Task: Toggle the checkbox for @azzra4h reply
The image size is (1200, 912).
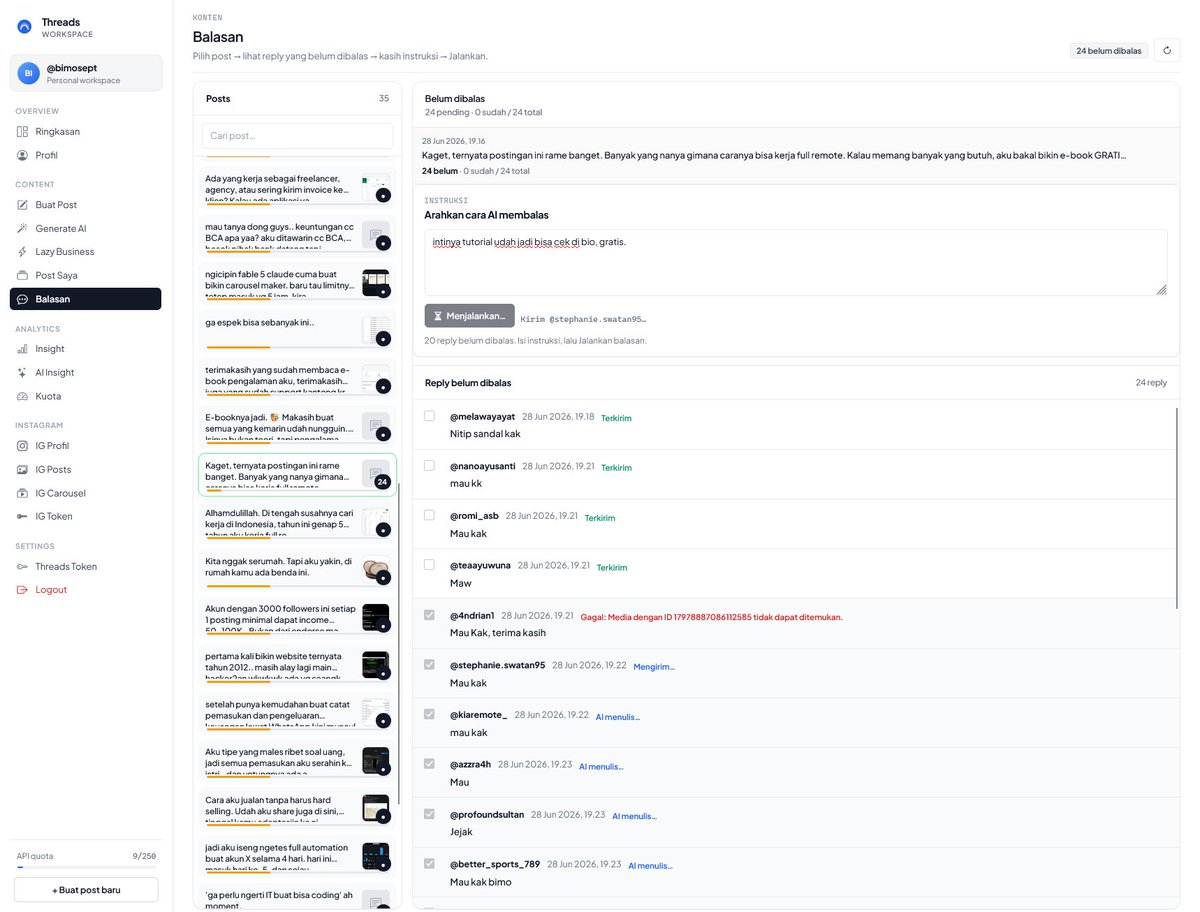Action: coord(429,763)
